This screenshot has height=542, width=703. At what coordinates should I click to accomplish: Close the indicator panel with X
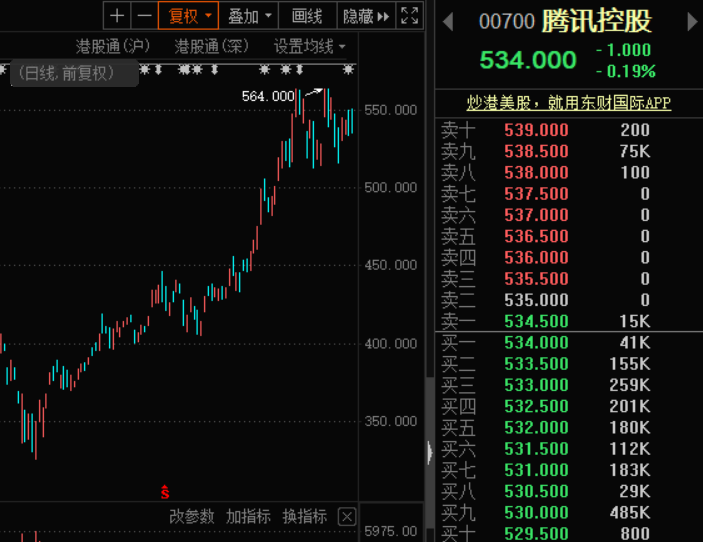pyautogui.click(x=347, y=517)
